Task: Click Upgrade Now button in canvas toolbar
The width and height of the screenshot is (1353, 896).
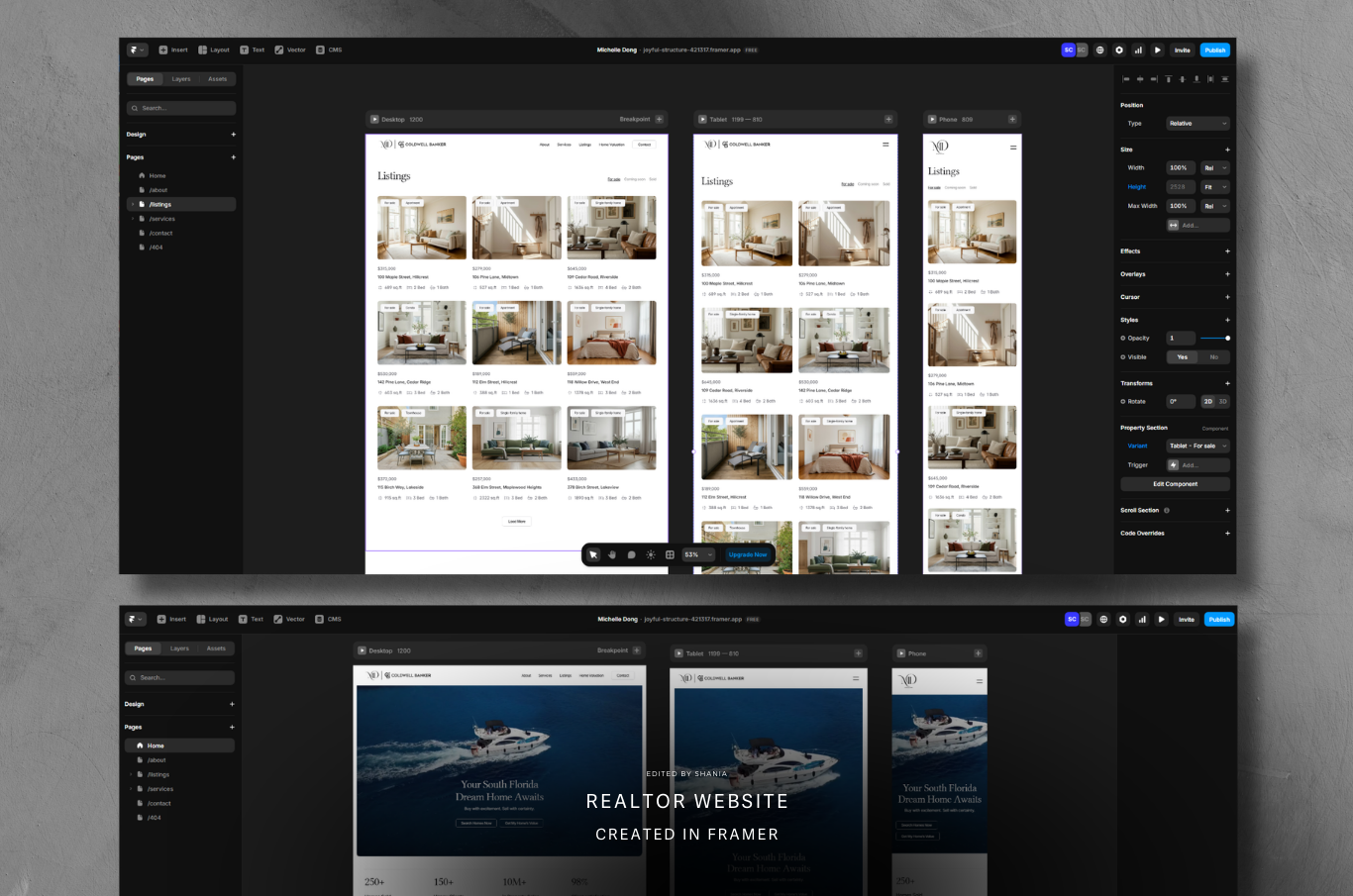Action: 748,555
